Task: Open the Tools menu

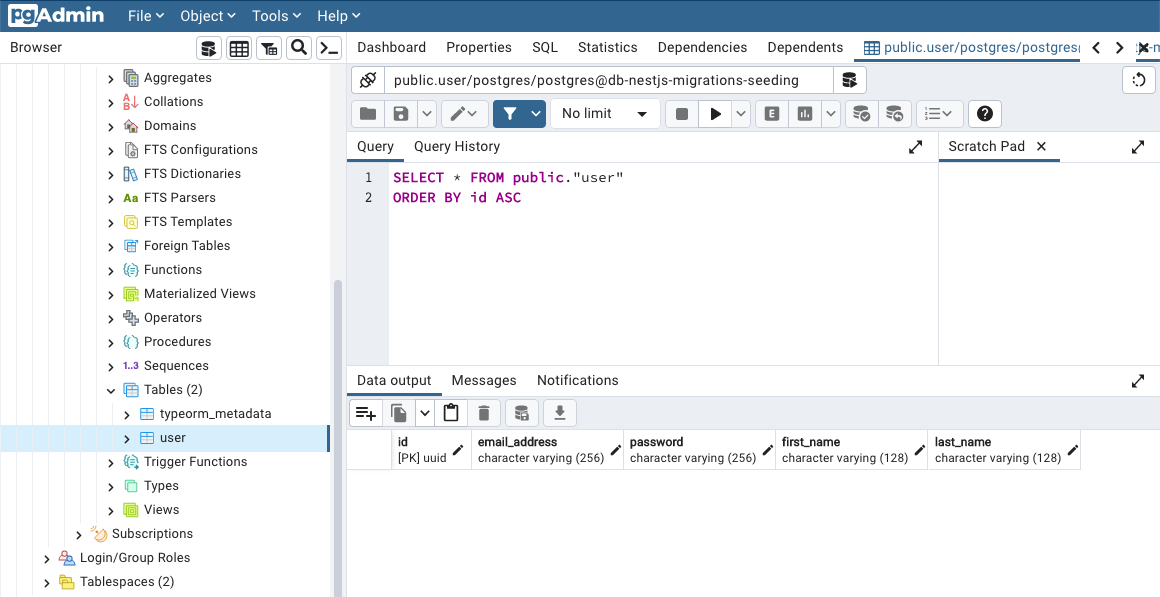Action: tap(275, 15)
